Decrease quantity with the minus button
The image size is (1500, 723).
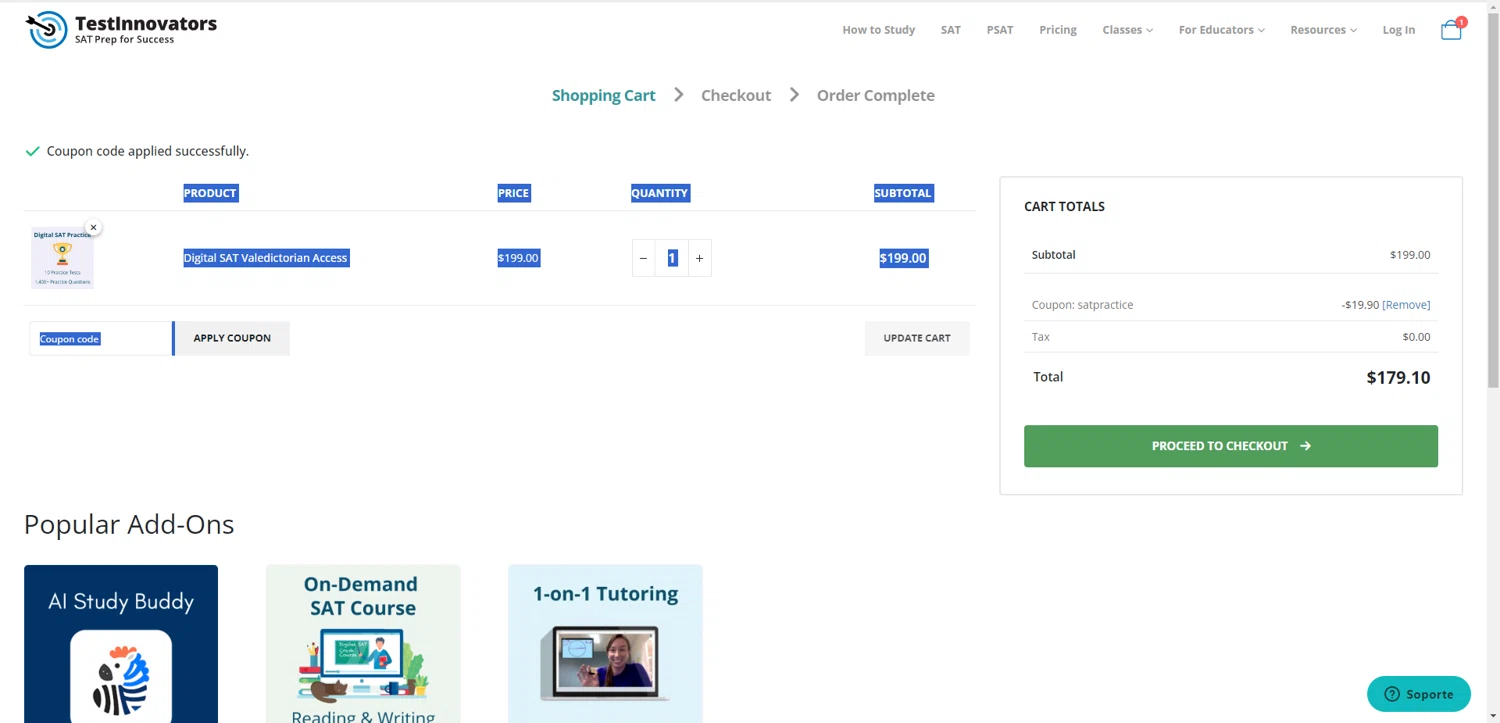[643, 258]
